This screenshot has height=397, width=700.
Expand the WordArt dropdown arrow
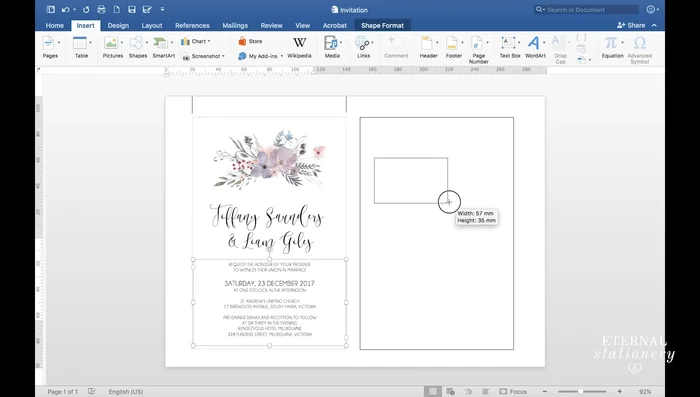(544, 42)
